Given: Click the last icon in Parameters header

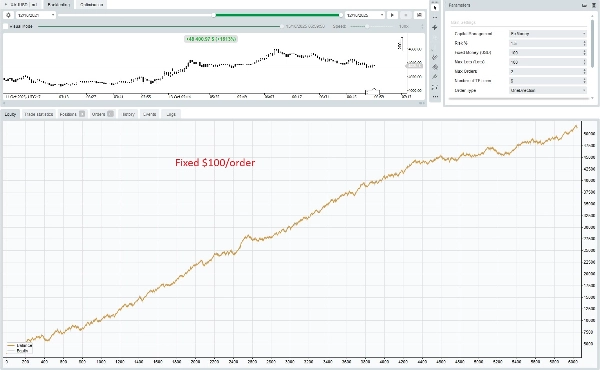Looking at the screenshot, I should [x=594, y=5].
